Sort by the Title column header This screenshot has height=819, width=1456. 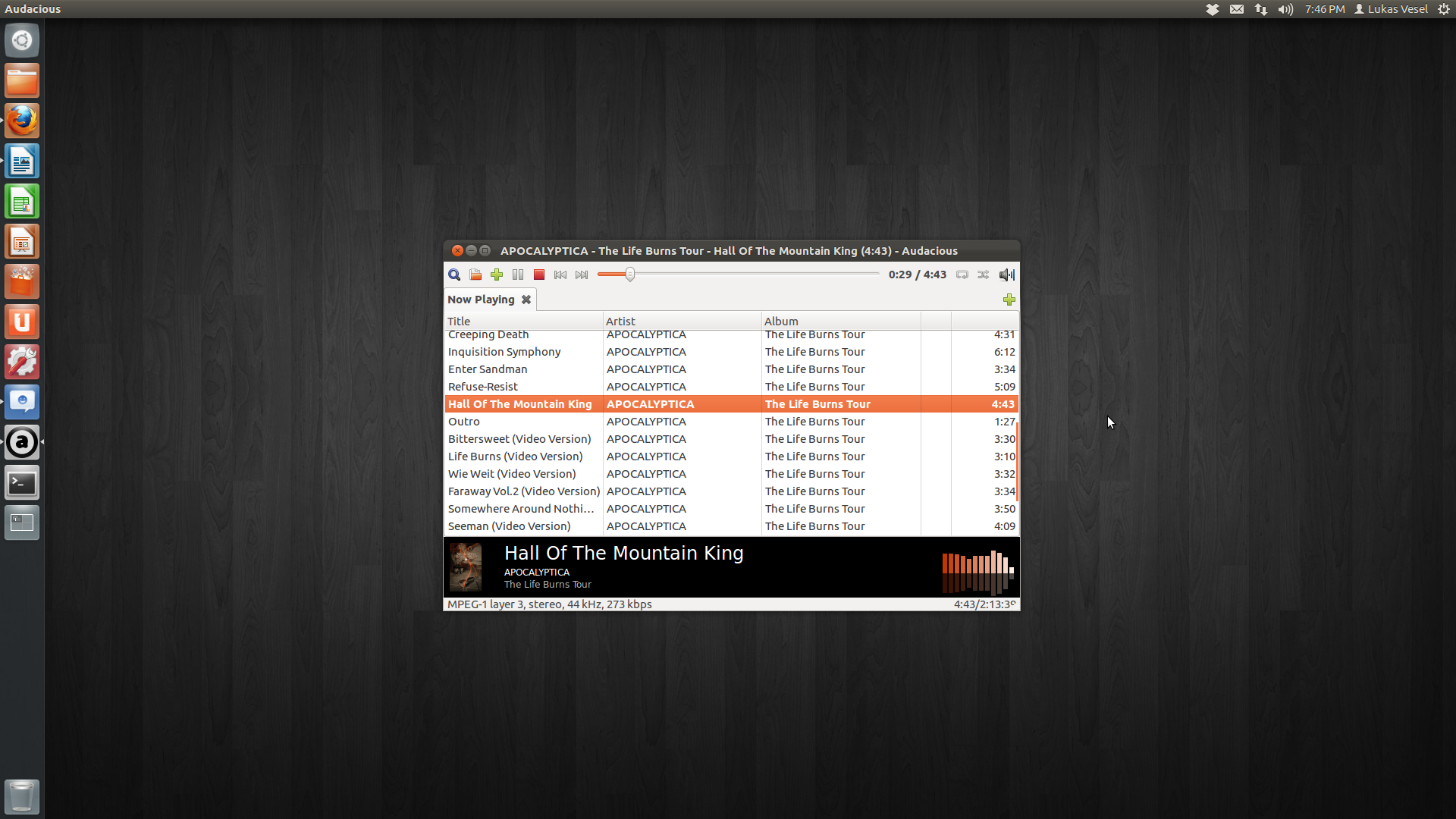(x=523, y=322)
